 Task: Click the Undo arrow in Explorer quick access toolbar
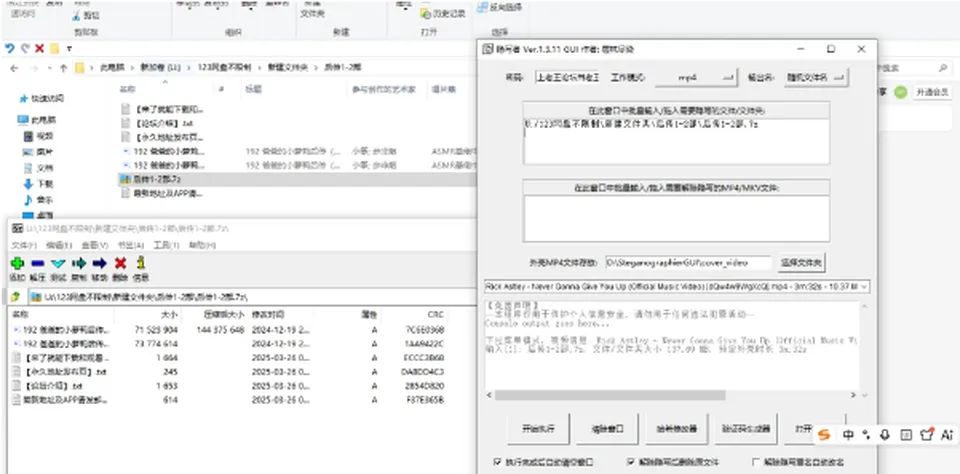[10, 48]
